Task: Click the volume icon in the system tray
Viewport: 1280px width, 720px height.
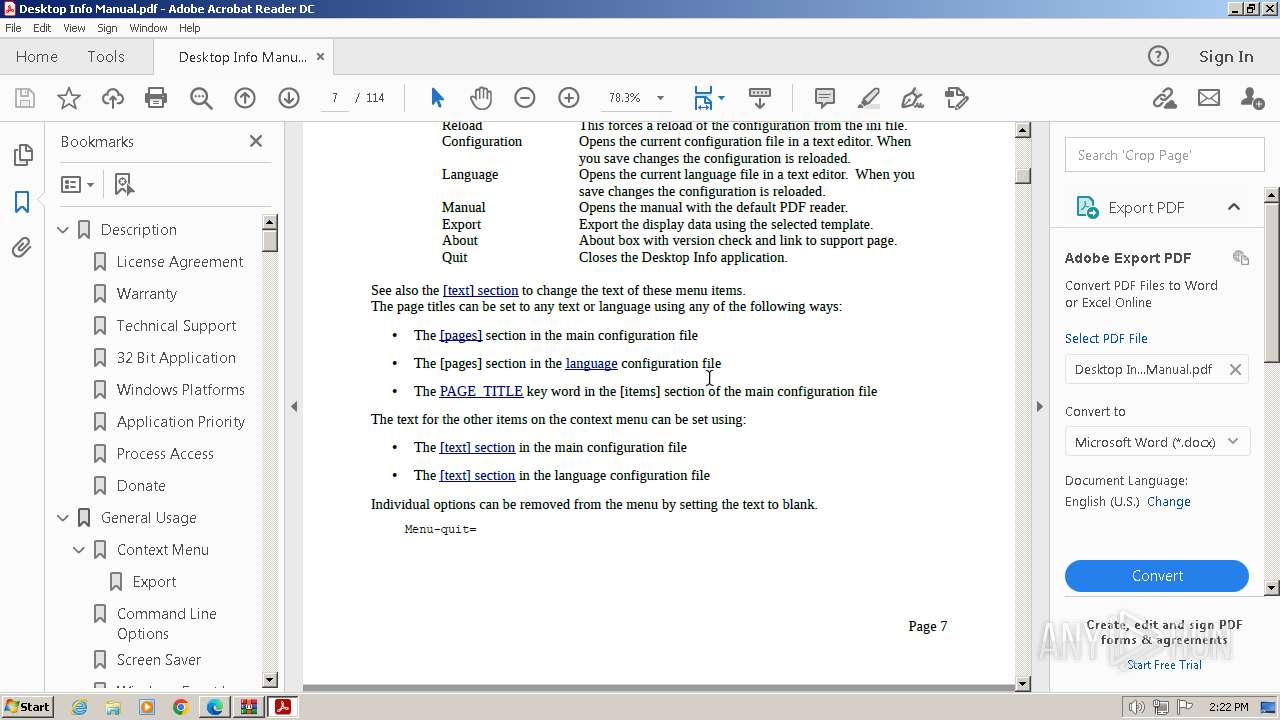Action: point(1137,707)
